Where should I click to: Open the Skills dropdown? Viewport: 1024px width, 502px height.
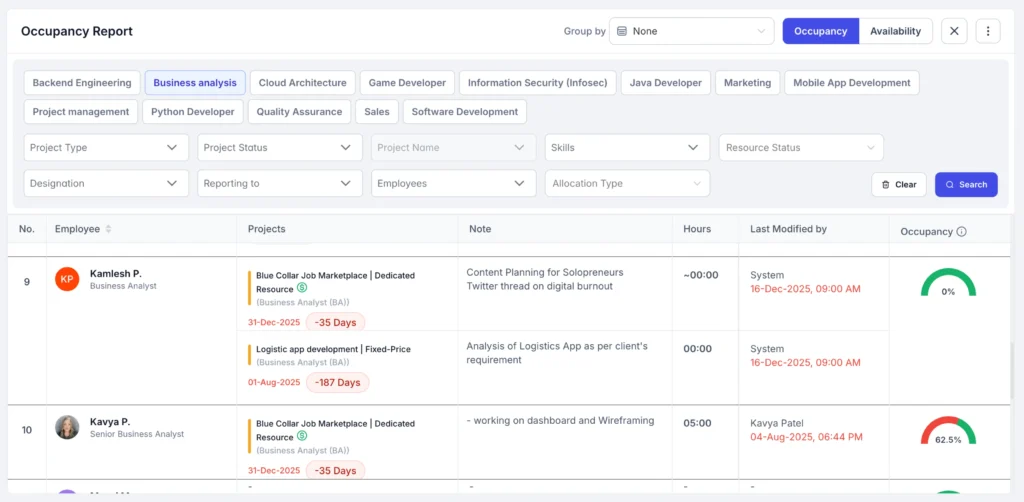click(627, 148)
